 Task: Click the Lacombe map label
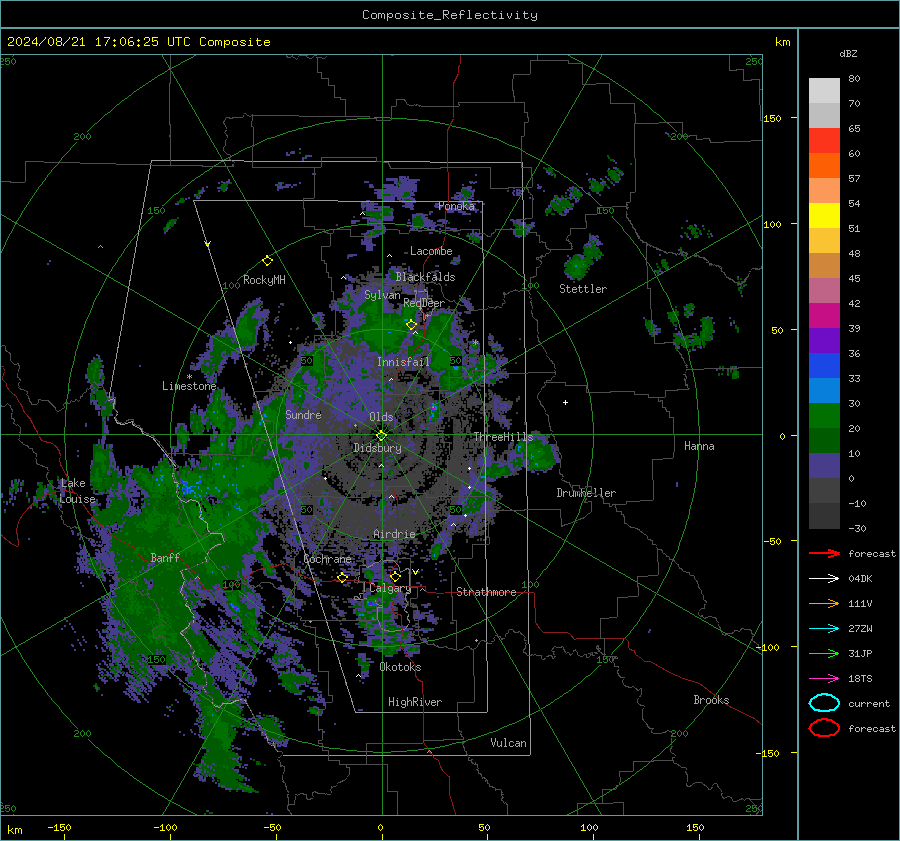click(x=431, y=251)
